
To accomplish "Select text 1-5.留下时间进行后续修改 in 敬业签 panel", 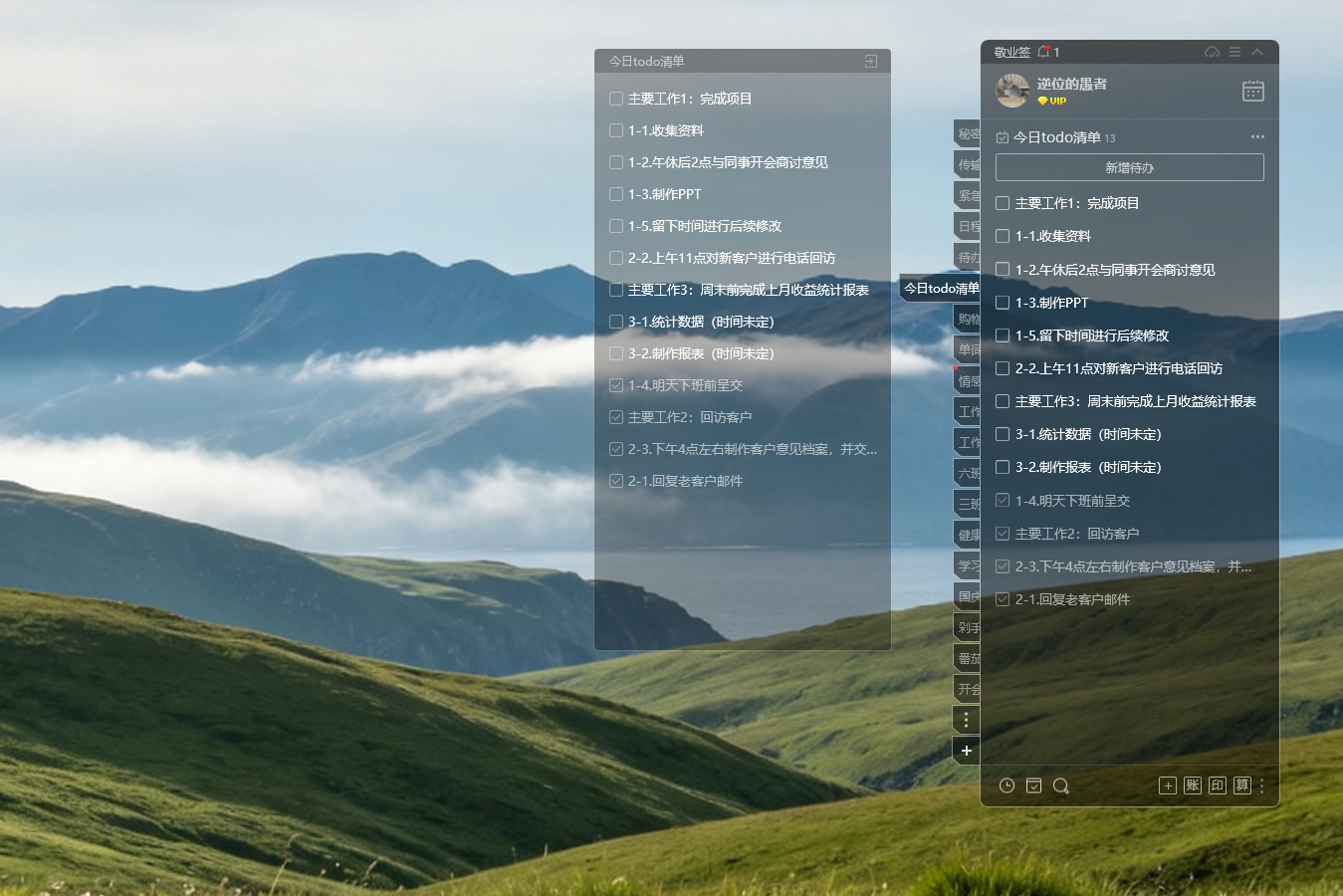I will pyautogui.click(x=1092, y=336).
